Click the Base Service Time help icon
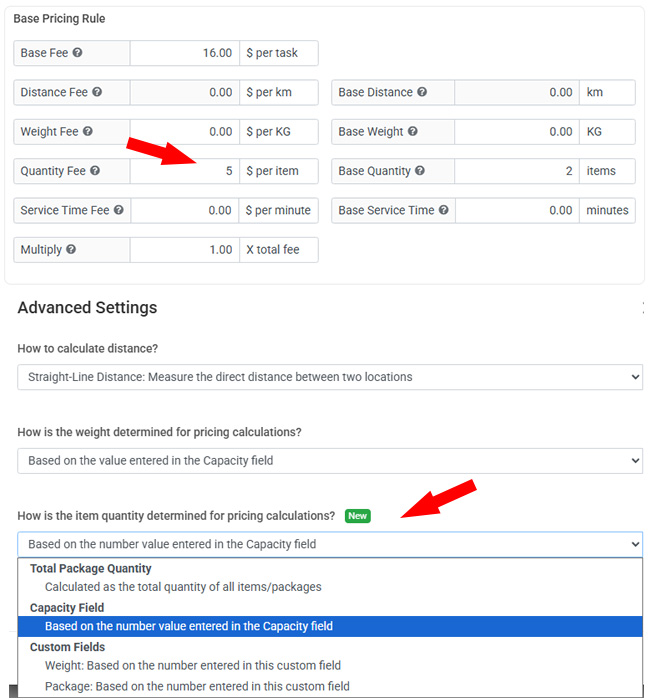The image size is (650, 700). (x=443, y=210)
